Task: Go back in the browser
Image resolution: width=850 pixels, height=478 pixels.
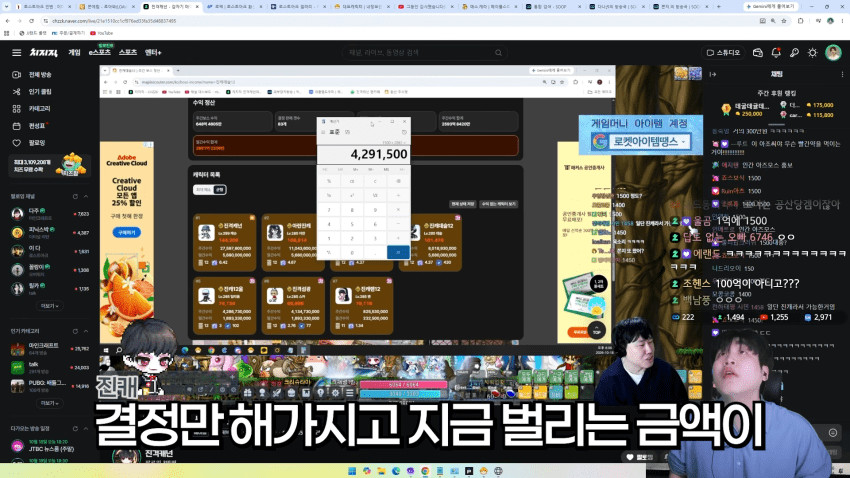Action: [8, 21]
